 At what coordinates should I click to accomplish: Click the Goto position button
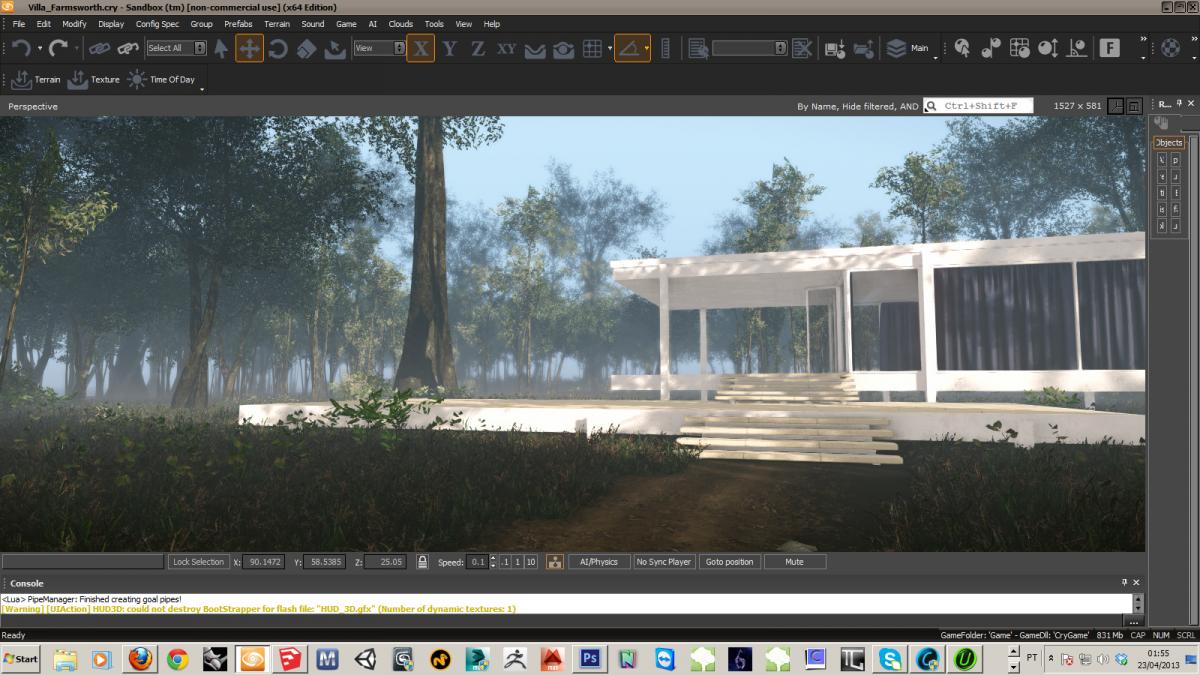[730, 561]
